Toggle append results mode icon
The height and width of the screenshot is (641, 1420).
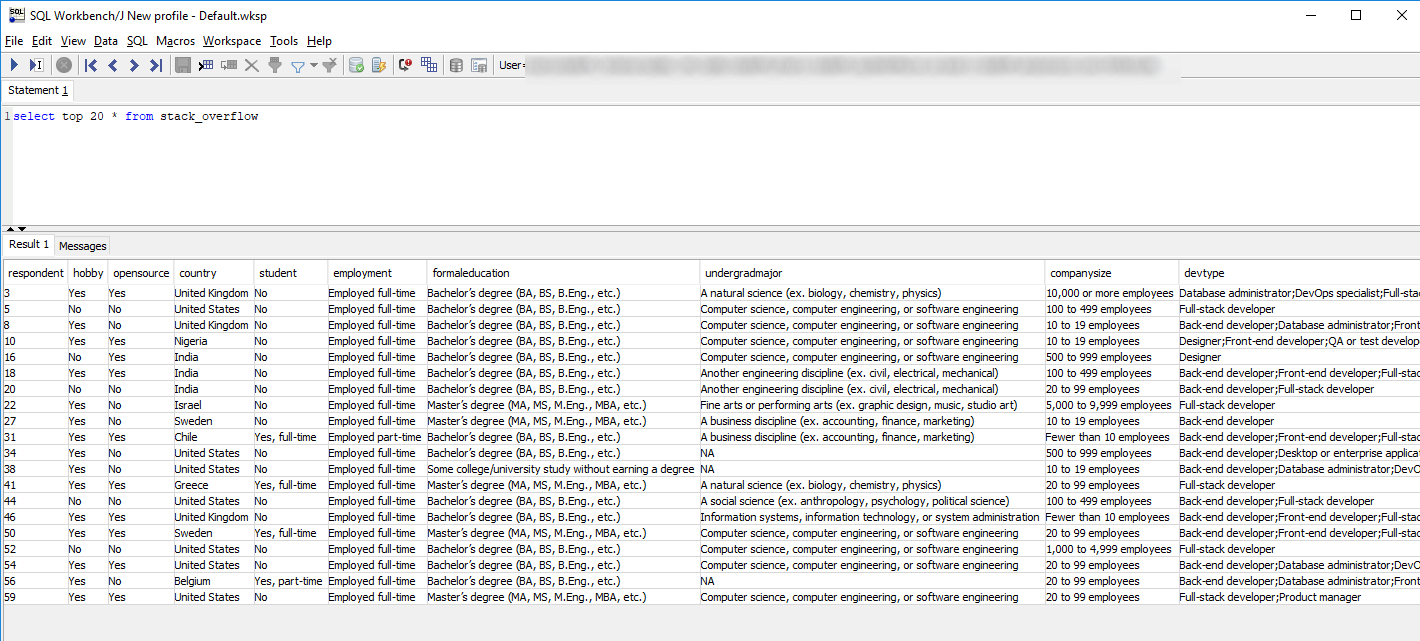[x=429, y=65]
